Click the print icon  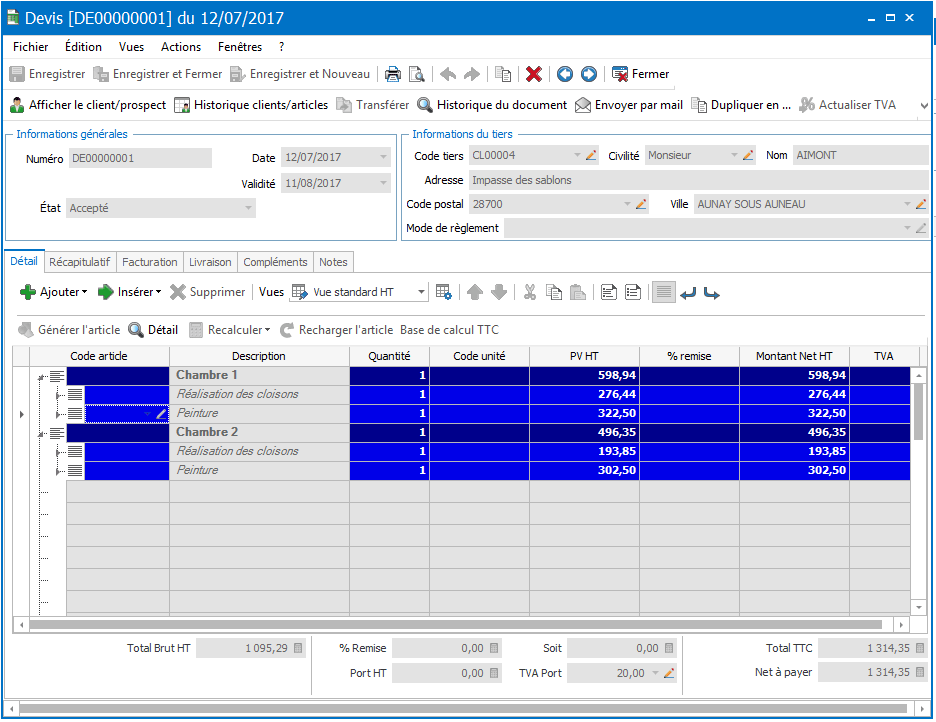point(393,74)
